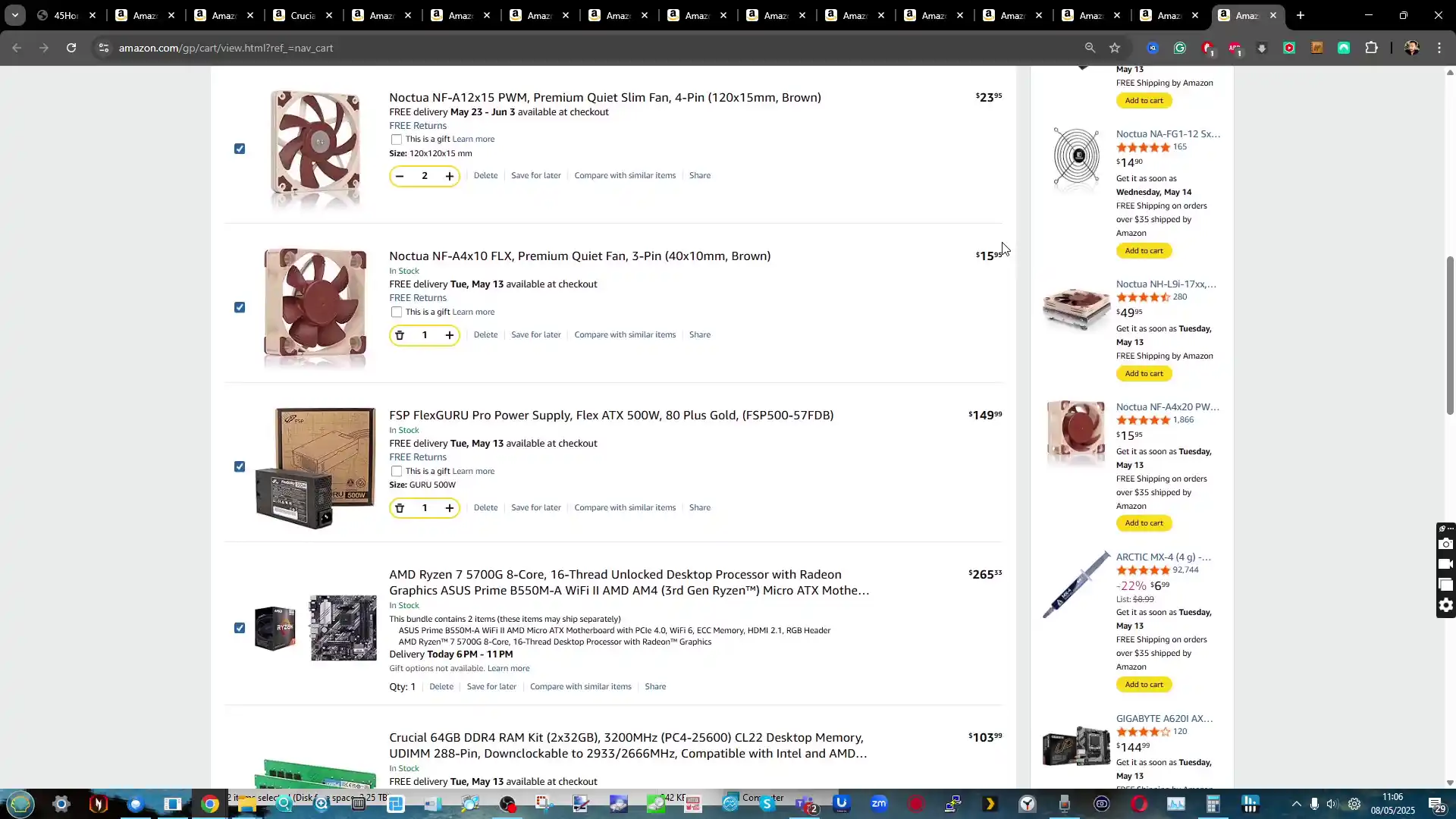The image size is (1456, 819).
Task: Open the Zoom app in taskbar
Action: 879,804
